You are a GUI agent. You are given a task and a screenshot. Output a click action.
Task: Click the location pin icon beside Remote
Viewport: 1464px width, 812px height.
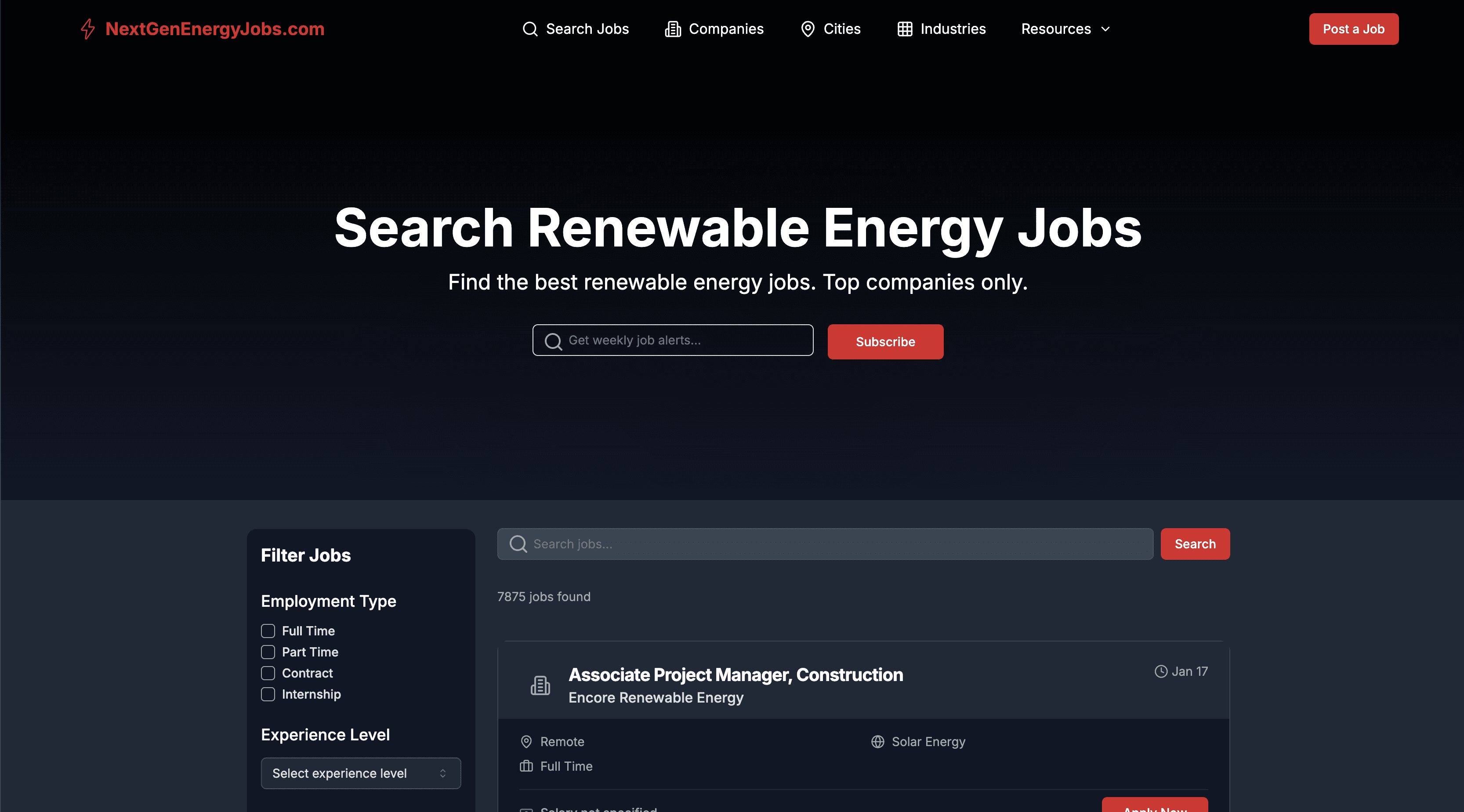click(526, 742)
